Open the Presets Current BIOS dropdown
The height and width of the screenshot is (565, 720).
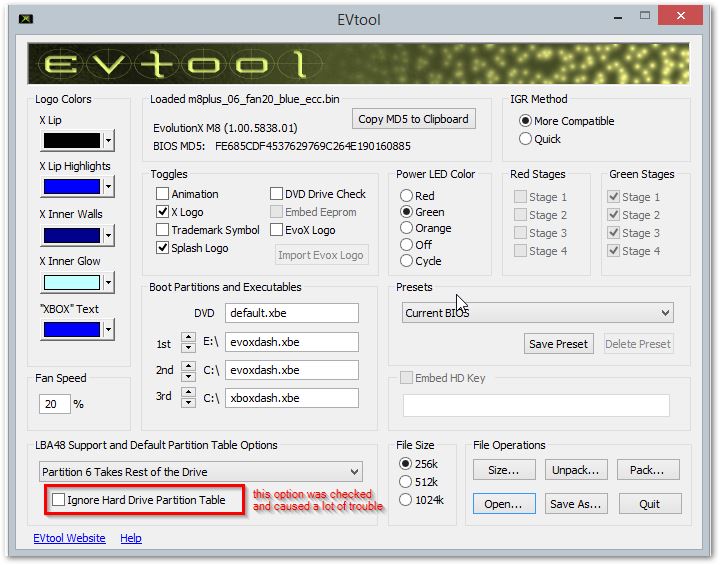(537, 313)
